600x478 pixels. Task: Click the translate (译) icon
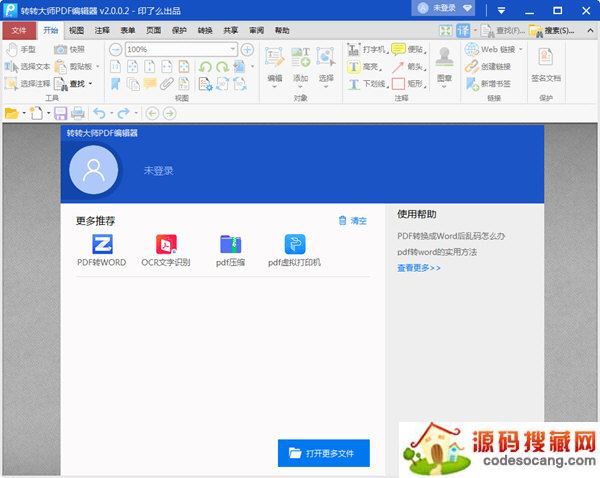tap(463, 30)
